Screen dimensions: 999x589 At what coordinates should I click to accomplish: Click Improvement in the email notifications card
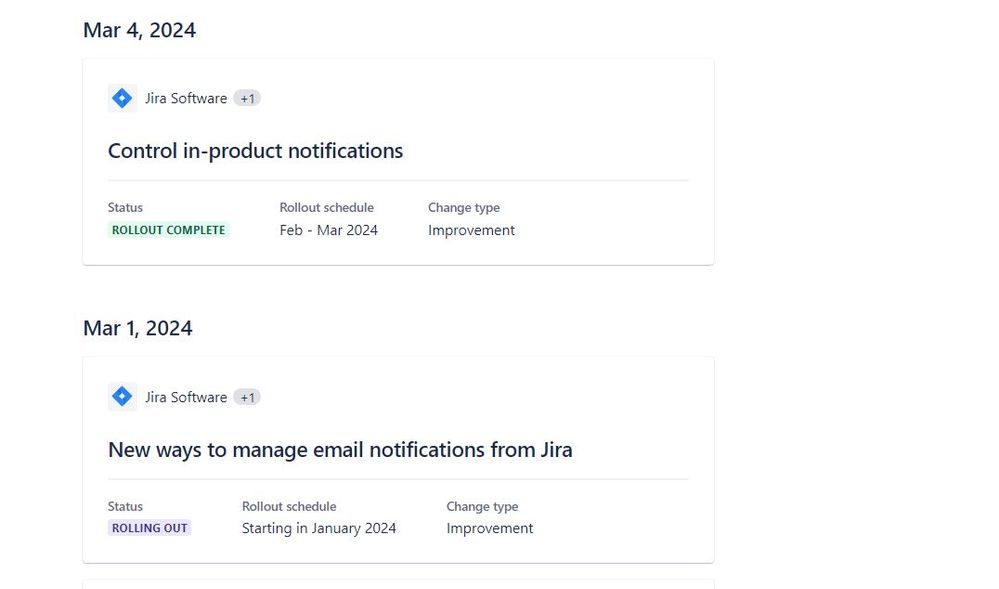(x=489, y=528)
